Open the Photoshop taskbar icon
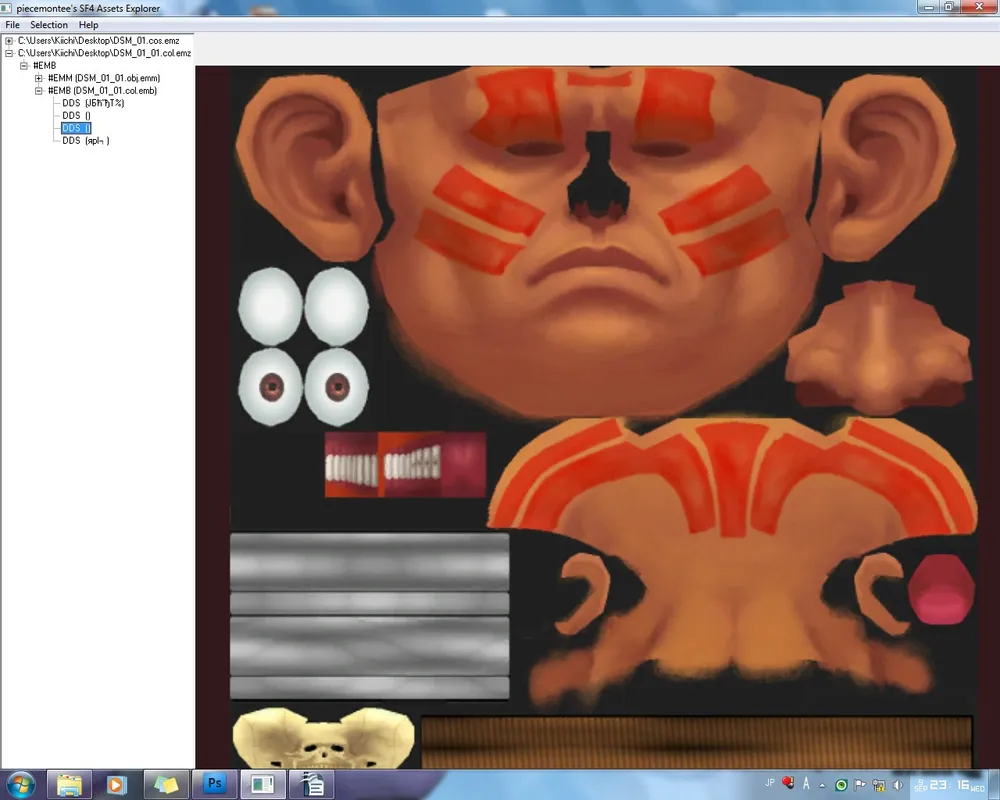The height and width of the screenshot is (800, 1000). 213,784
